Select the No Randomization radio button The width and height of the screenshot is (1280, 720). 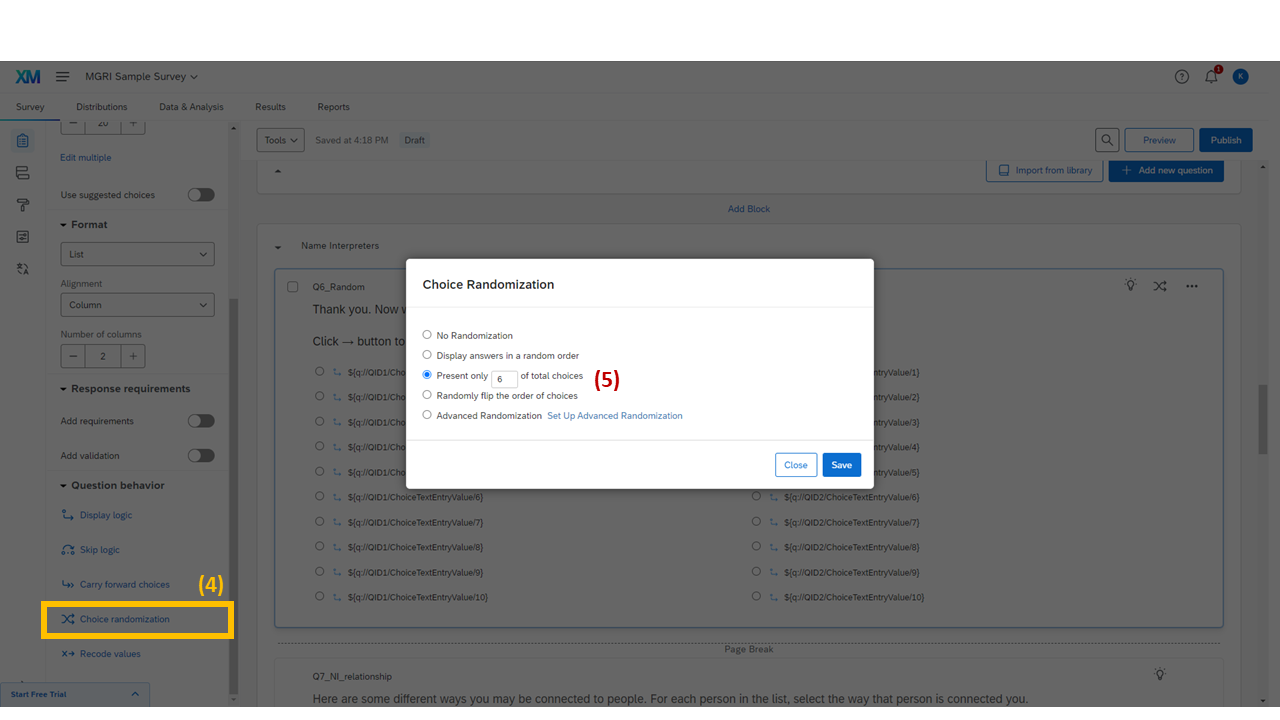click(x=427, y=335)
